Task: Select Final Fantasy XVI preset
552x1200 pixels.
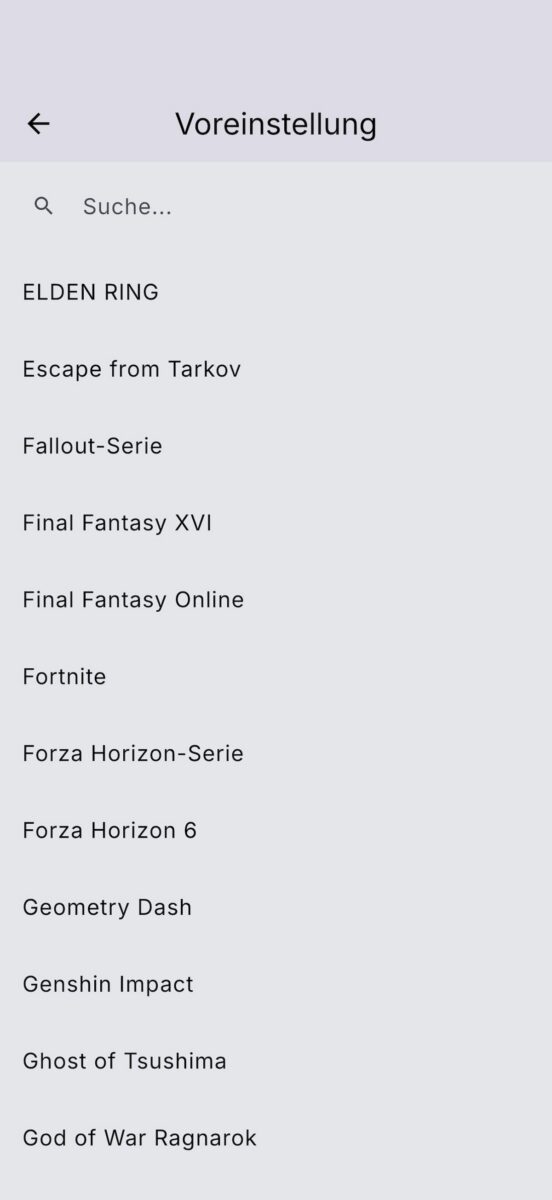Action: (x=276, y=523)
